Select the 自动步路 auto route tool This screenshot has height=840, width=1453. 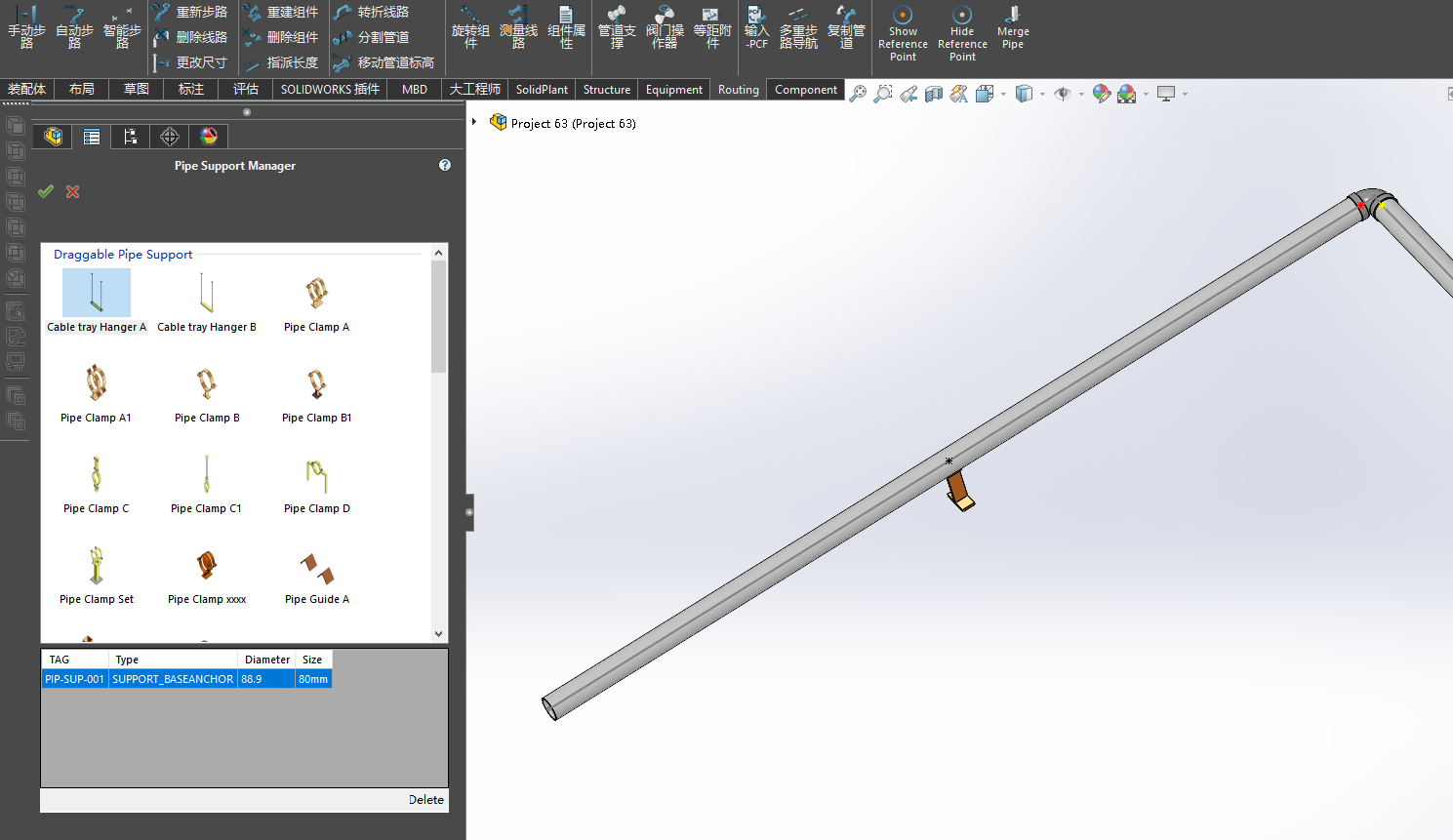[x=74, y=27]
